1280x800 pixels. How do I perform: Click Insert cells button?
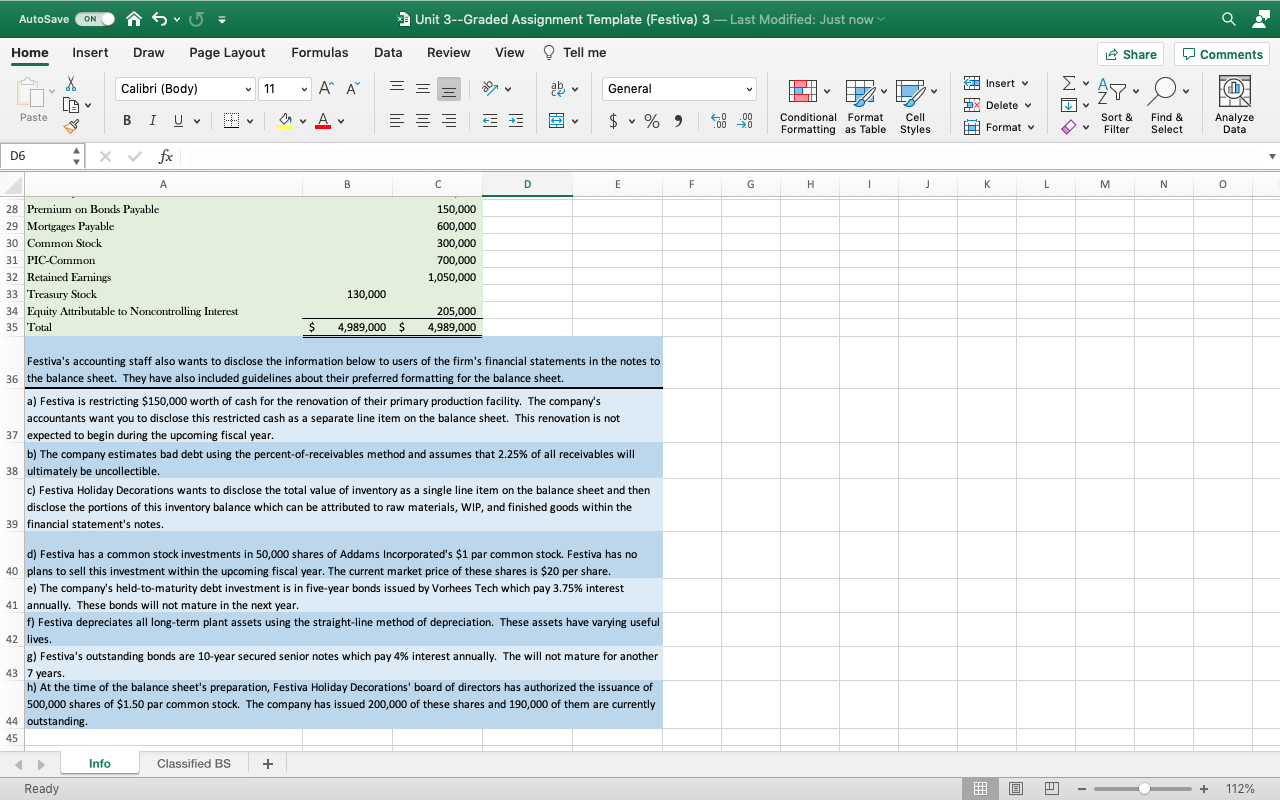997,83
